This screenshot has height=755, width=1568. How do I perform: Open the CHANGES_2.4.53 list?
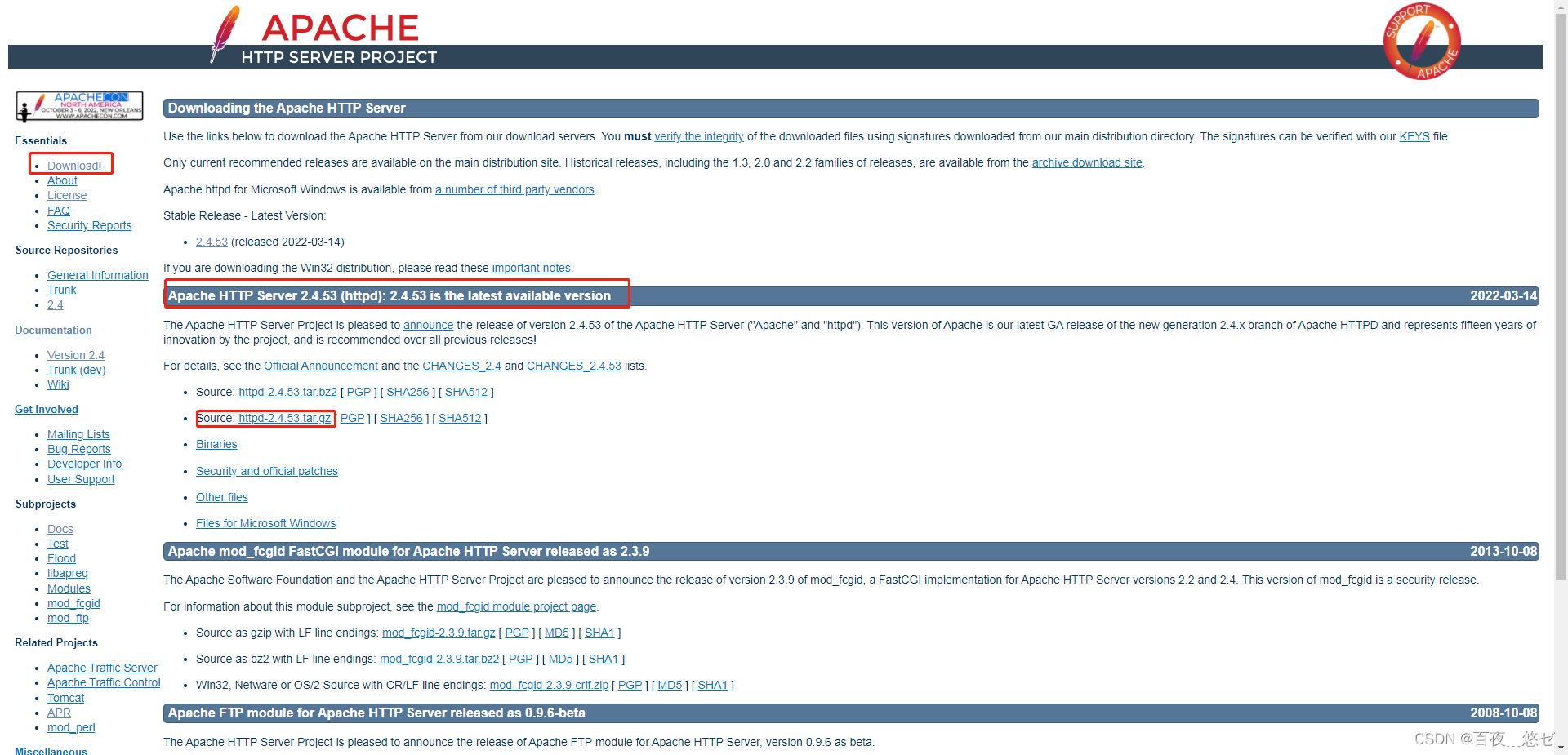[x=574, y=366]
